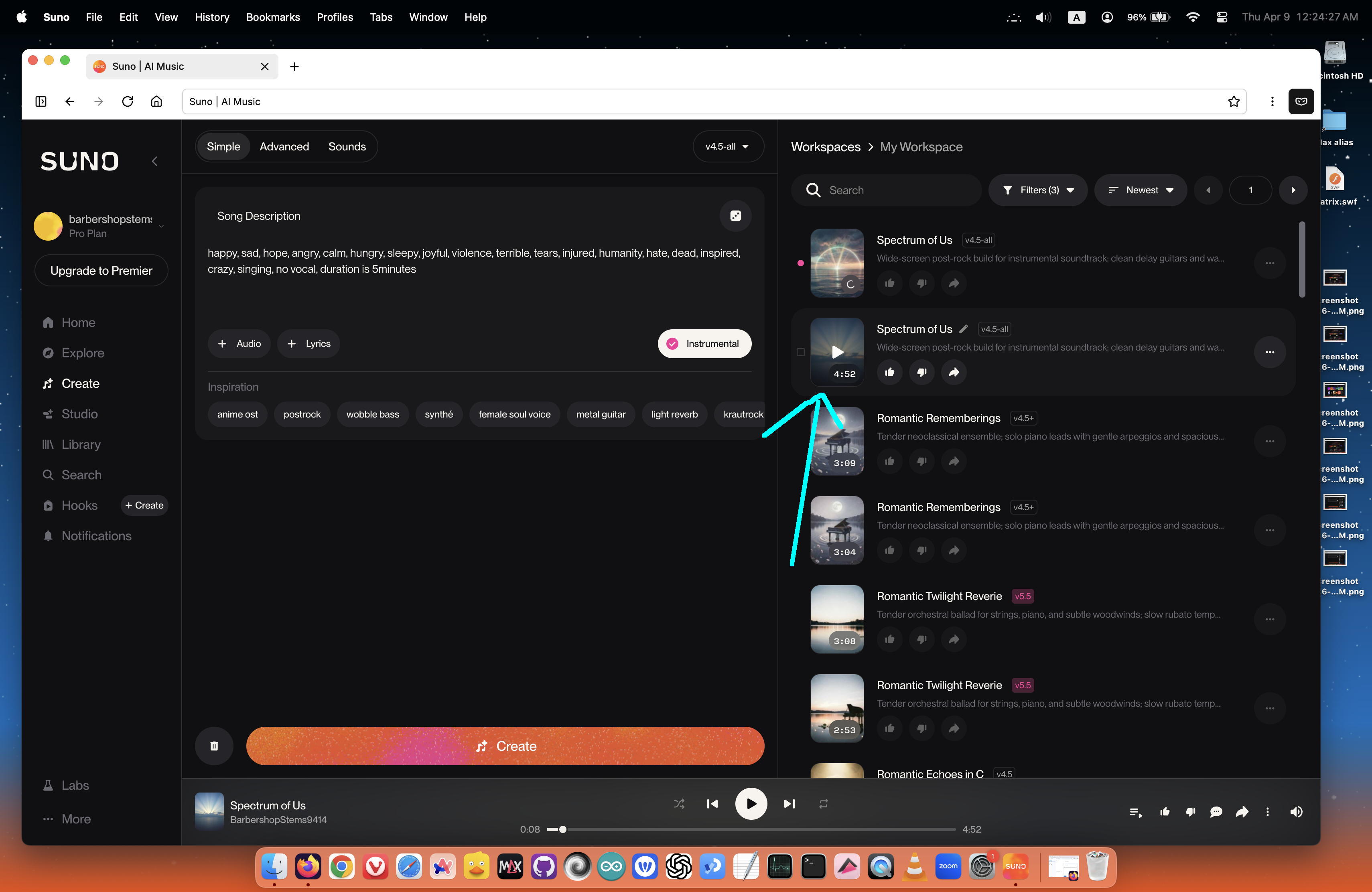The image size is (1372, 892).
Task: Tick the selection checkbox beside Spectrum of Us
Action: [800, 352]
